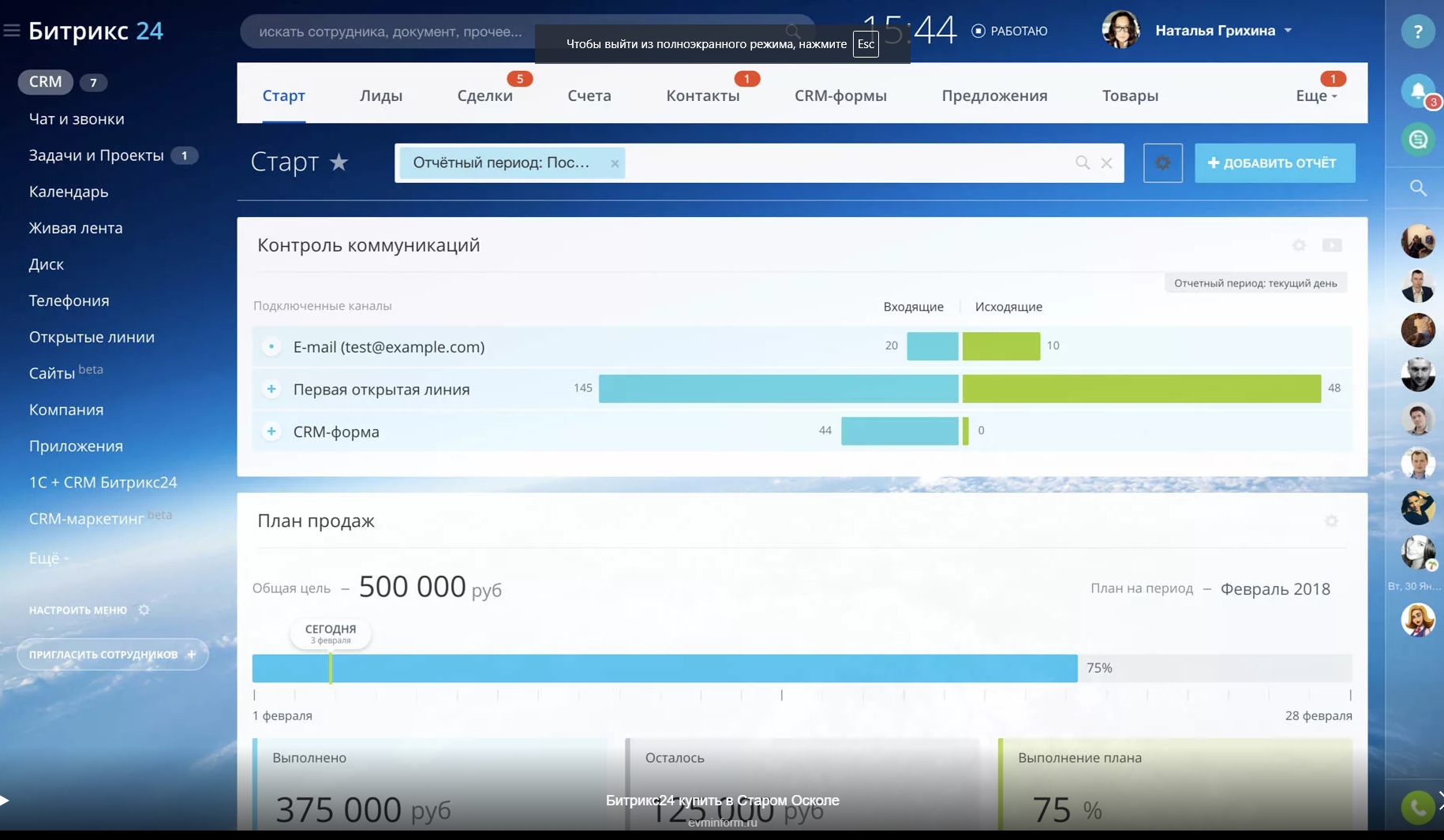This screenshot has height=840, width=1444.
Task: Open Задачи и Проекты in left menu
Action: pos(96,155)
